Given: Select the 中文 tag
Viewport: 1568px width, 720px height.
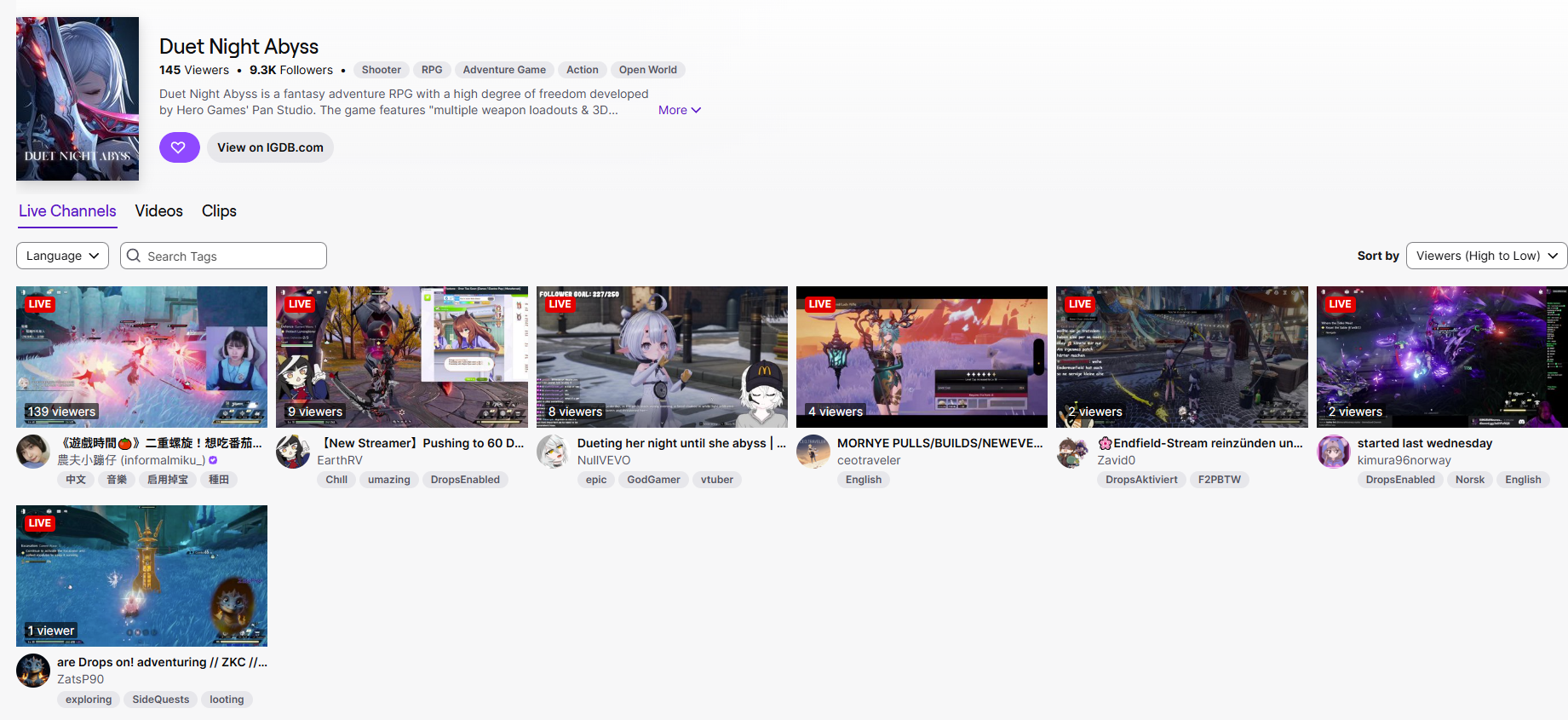Looking at the screenshot, I should point(76,480).
